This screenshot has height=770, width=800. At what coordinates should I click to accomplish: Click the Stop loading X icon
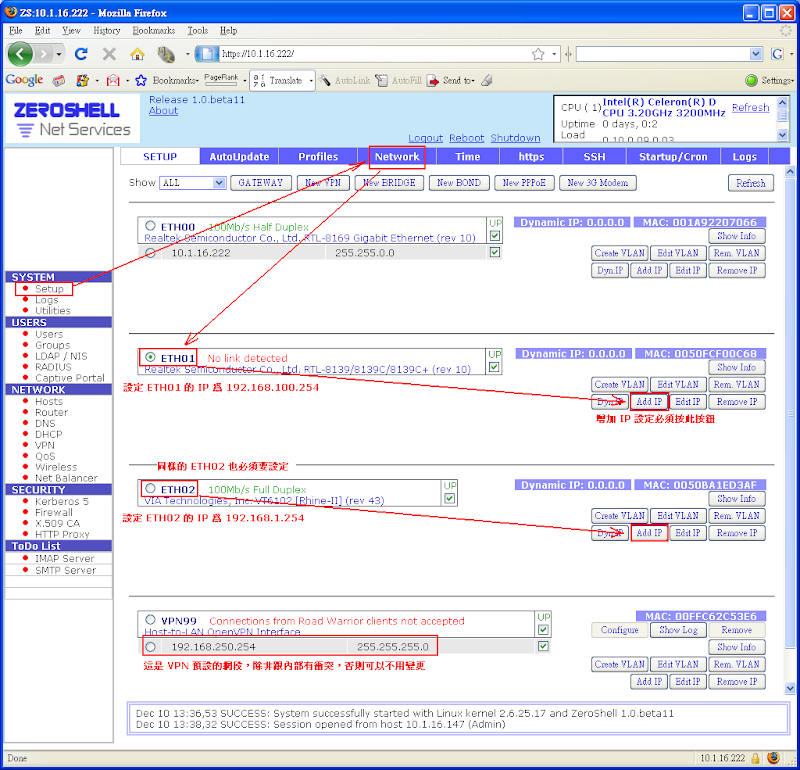(x=109, y=54)
